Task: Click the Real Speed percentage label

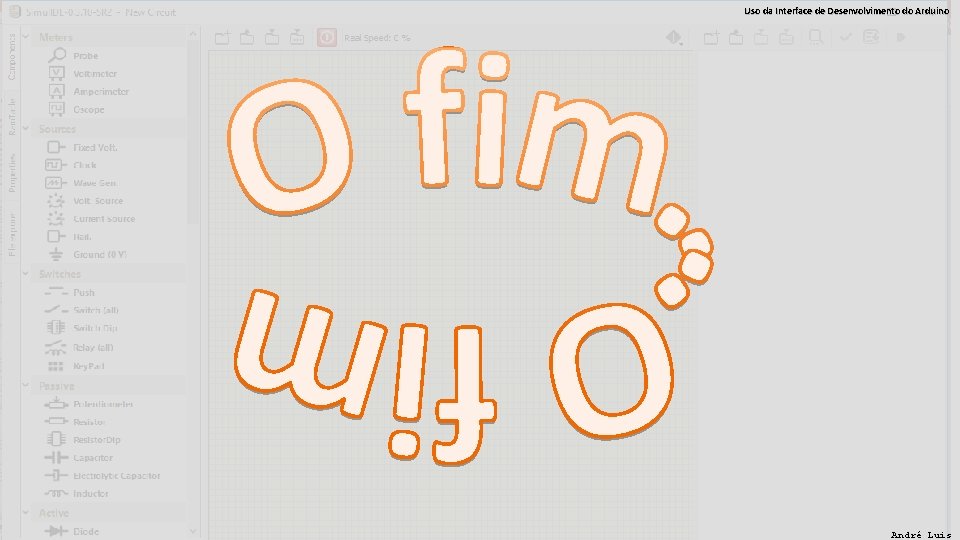Action: (x=377, y=38)
